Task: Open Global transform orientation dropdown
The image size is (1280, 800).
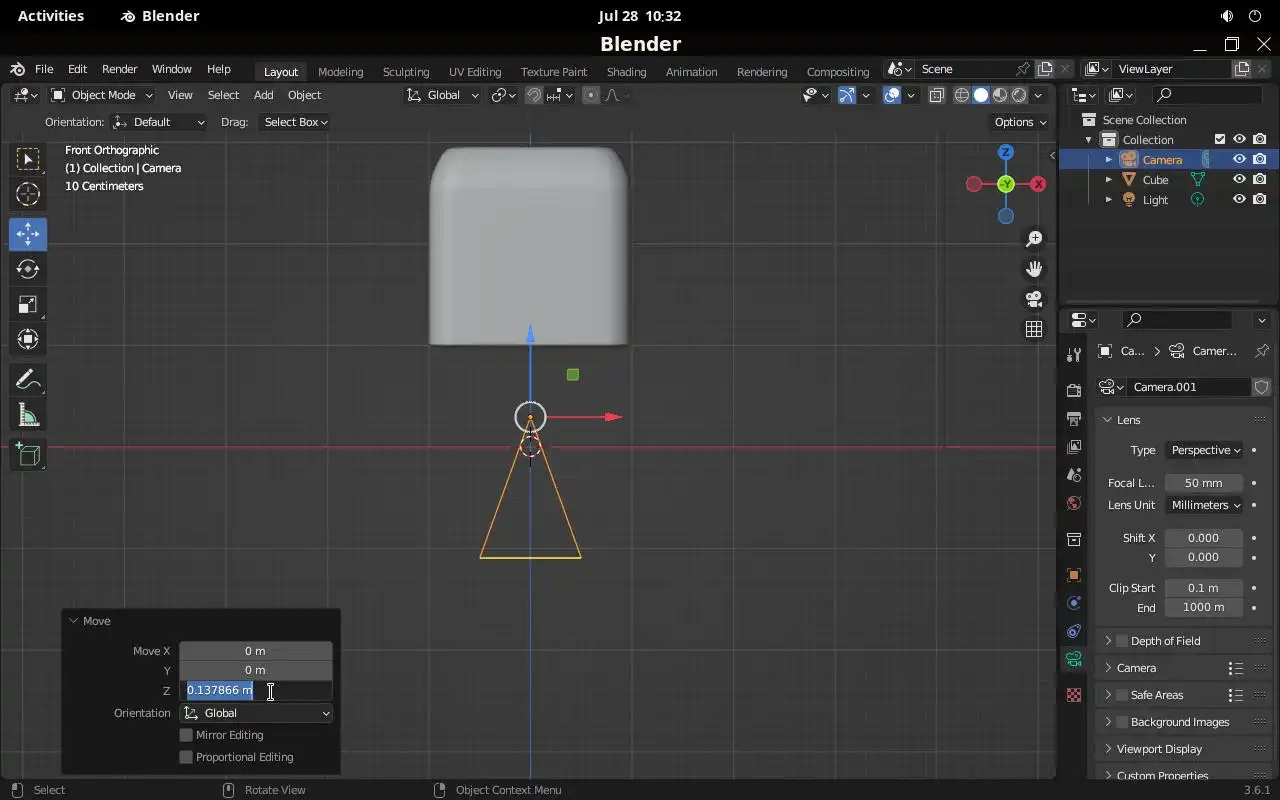Action: coord(442,95)
